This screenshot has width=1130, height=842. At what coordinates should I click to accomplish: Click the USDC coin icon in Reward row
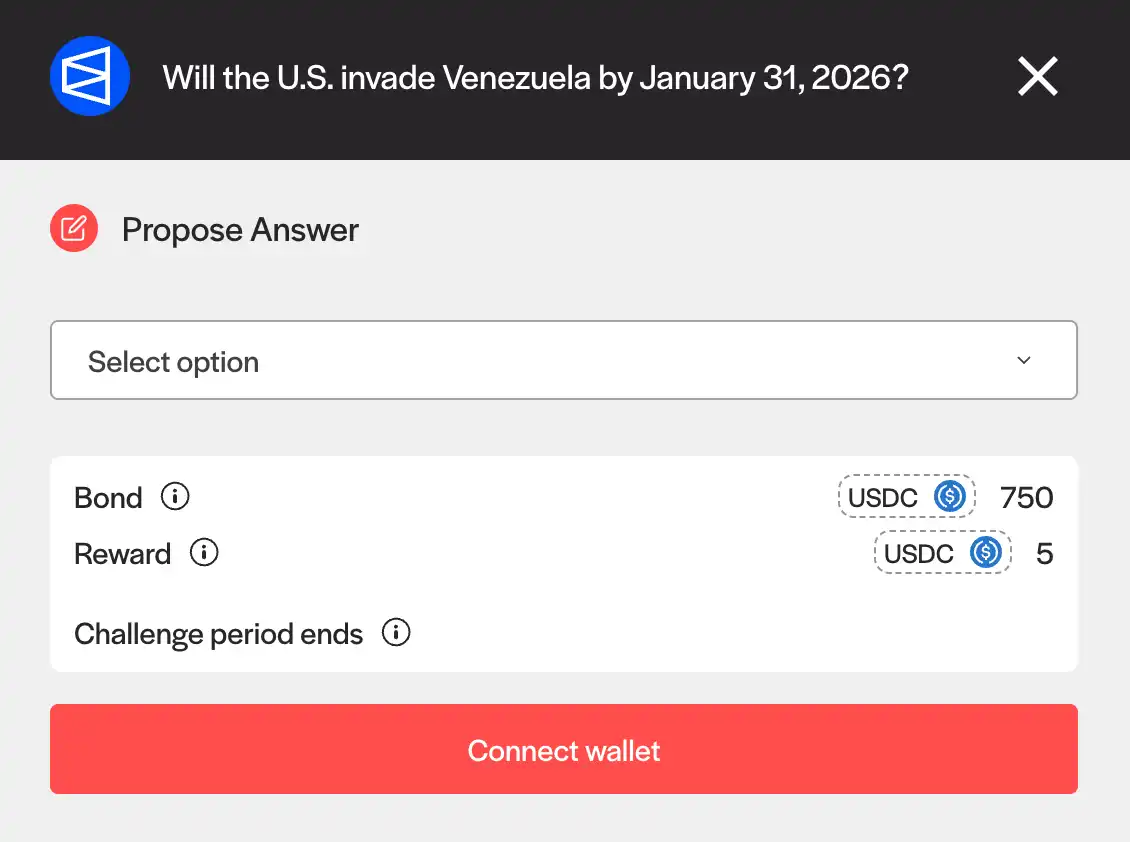tap(985, 553)
